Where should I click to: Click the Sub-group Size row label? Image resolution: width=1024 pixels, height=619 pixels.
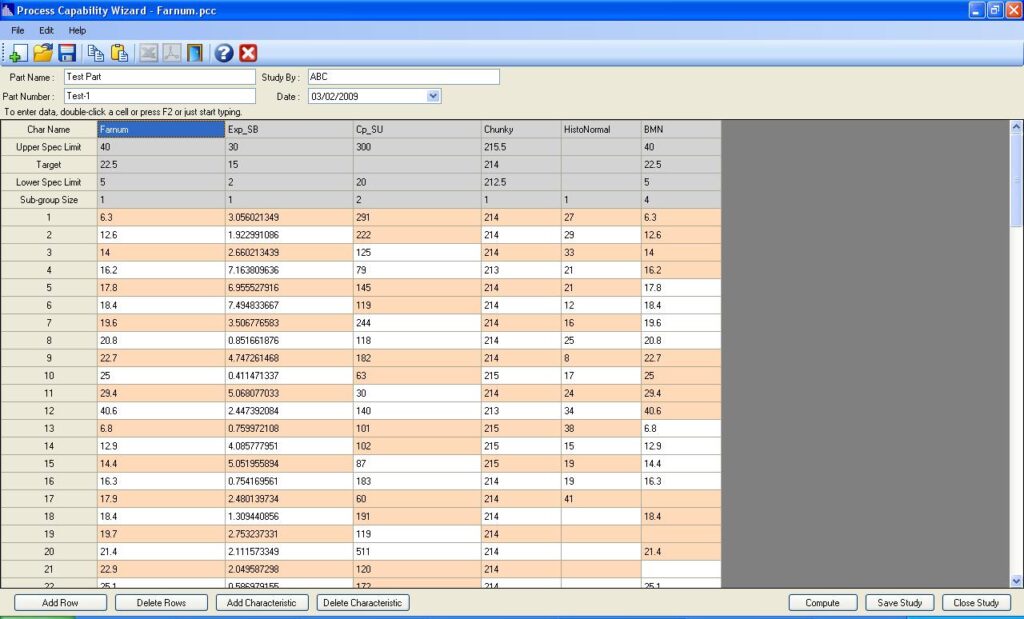[x=49, y=200]
